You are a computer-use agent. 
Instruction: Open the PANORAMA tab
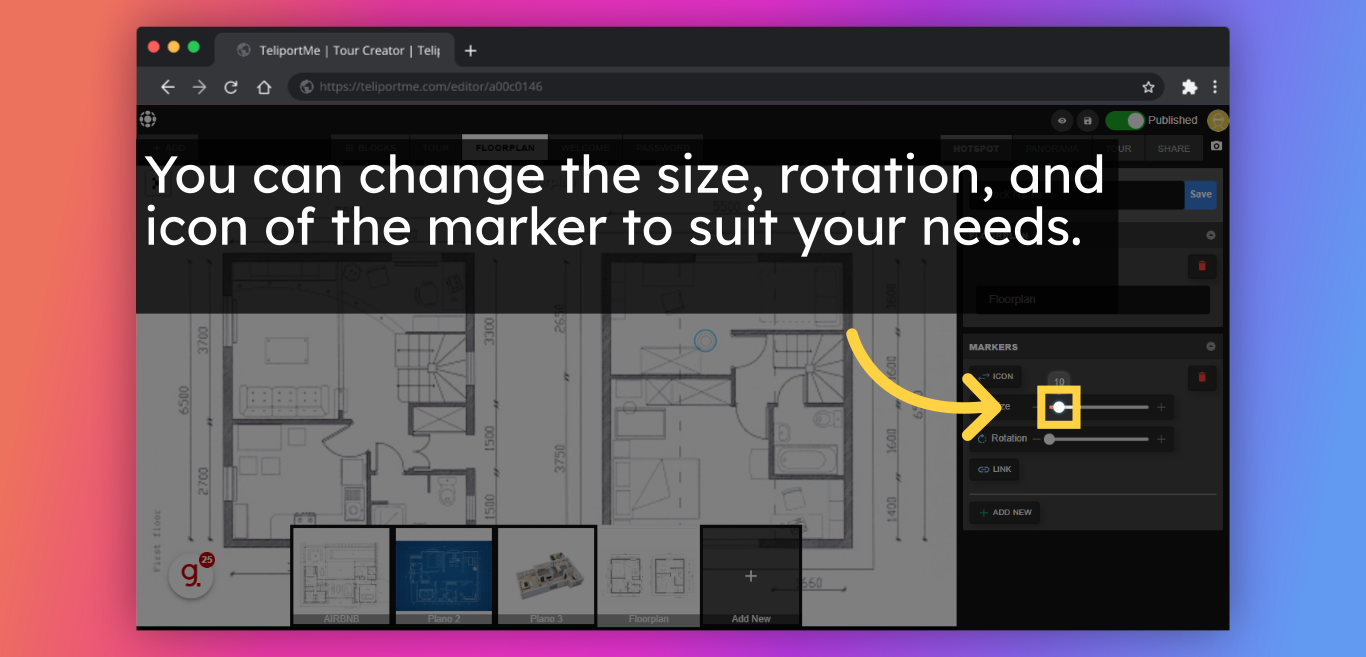coord(1051,149)
